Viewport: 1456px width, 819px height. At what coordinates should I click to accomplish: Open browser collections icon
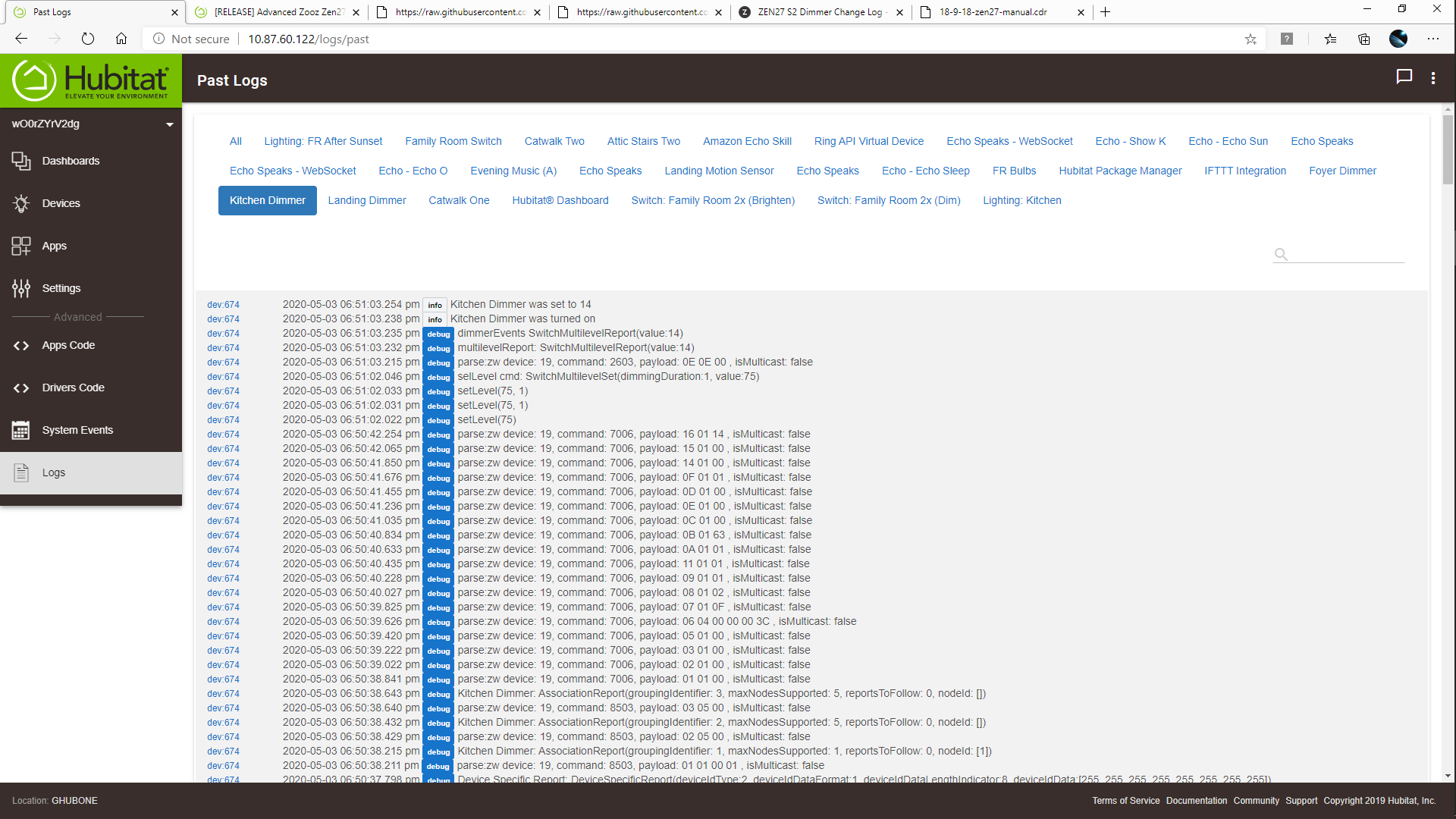(x=1364, y=39)
